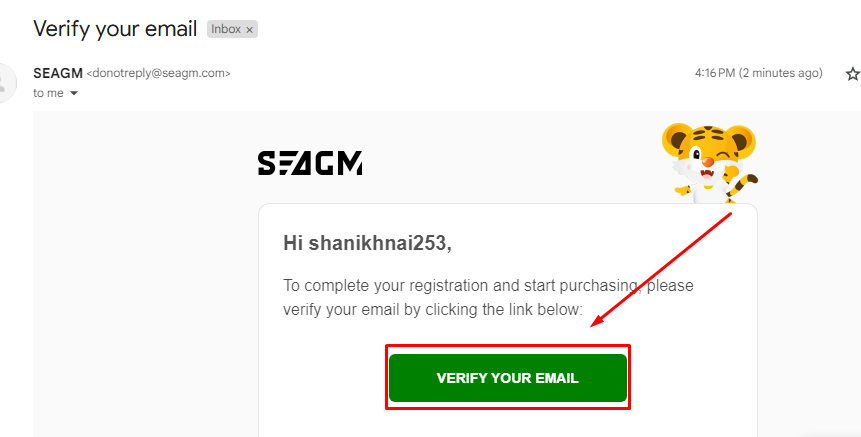Click the 4:16 PM timestamp
This screenshot has width=861, height=437.
(x=758, y=73)
